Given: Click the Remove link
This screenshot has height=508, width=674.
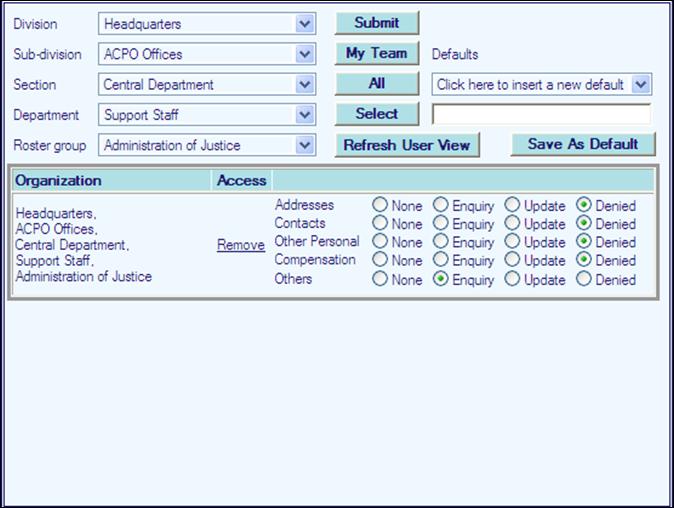Looking at the screenshot, I should [241, 245].
